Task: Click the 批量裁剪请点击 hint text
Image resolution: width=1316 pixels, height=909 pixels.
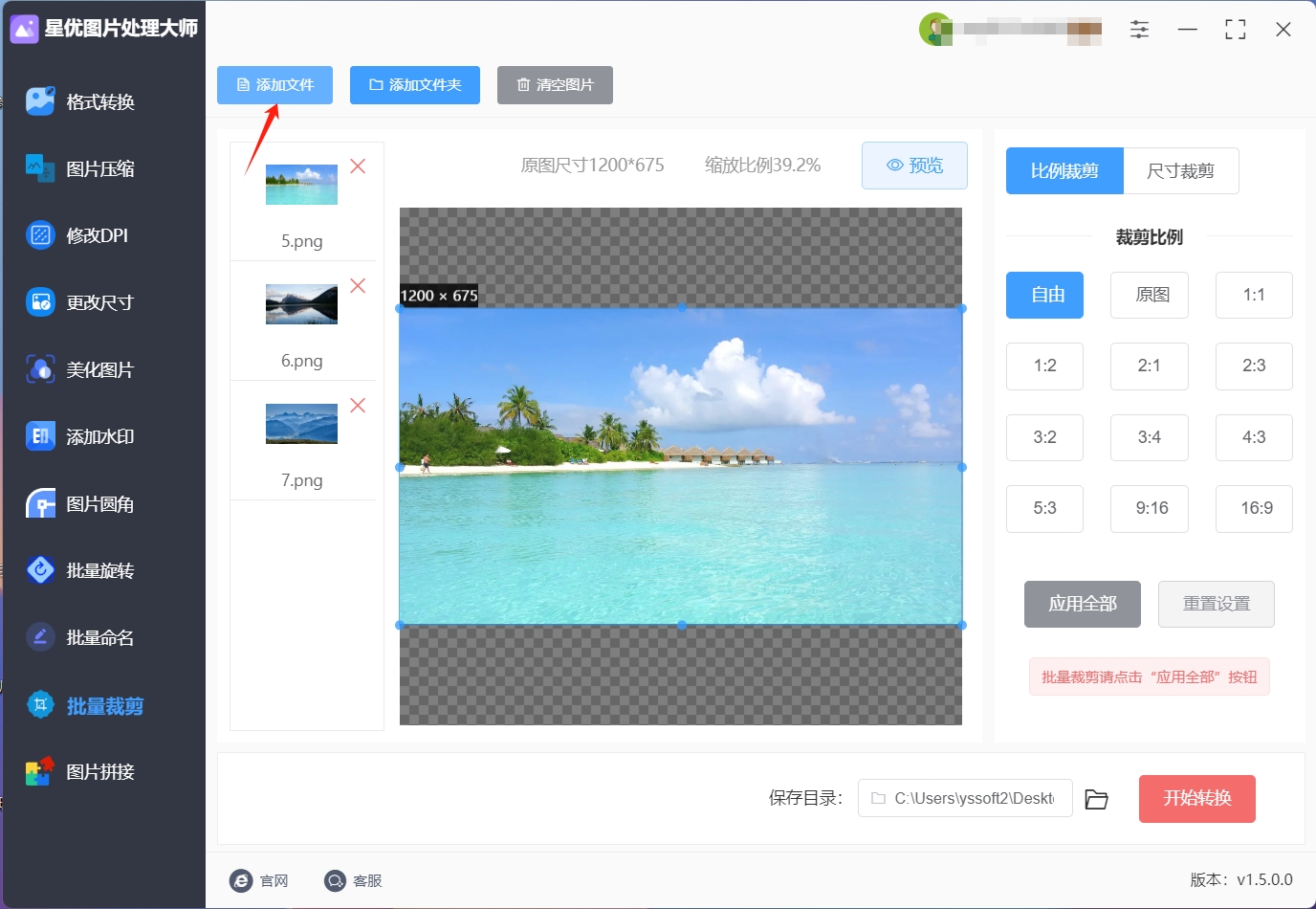Action: click(x=1150, y=677)
